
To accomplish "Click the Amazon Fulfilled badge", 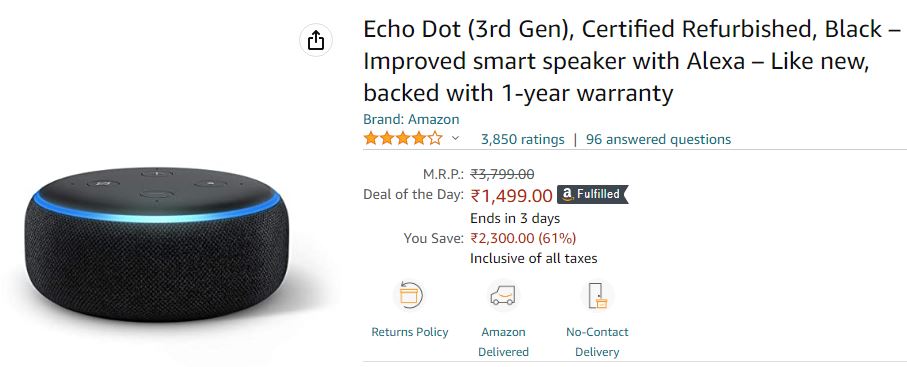I will [x=592, y=194].
